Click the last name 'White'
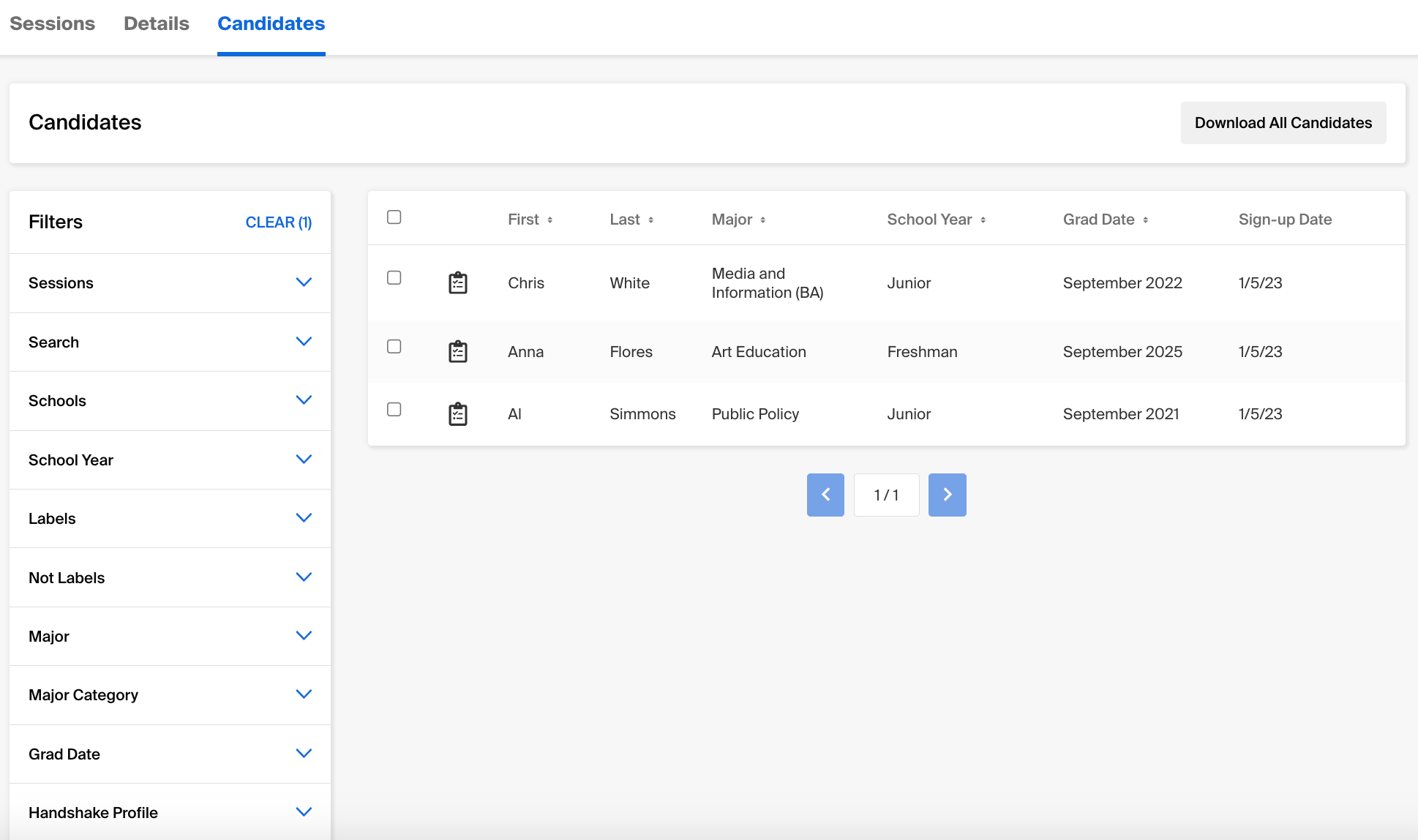The image size is (1418, 840). coord(629,283)
